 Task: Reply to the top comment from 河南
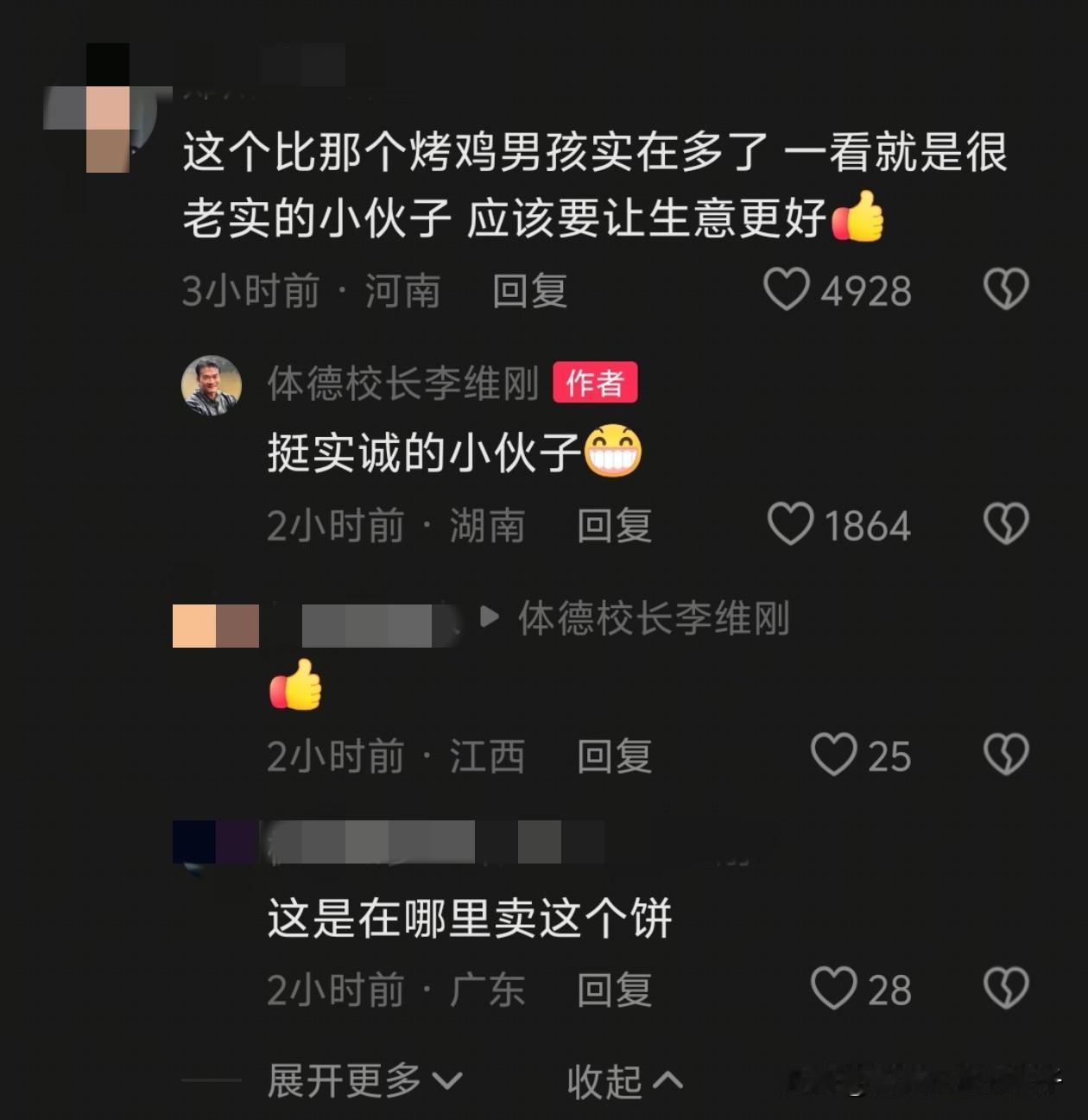pos(529,291)
